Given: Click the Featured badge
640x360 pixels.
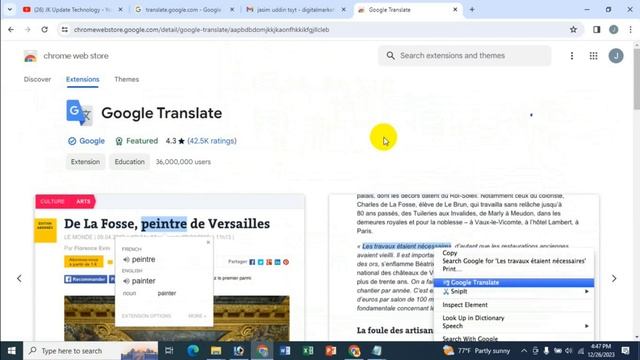Looking at the screenshot, I should tap(137, 141).
